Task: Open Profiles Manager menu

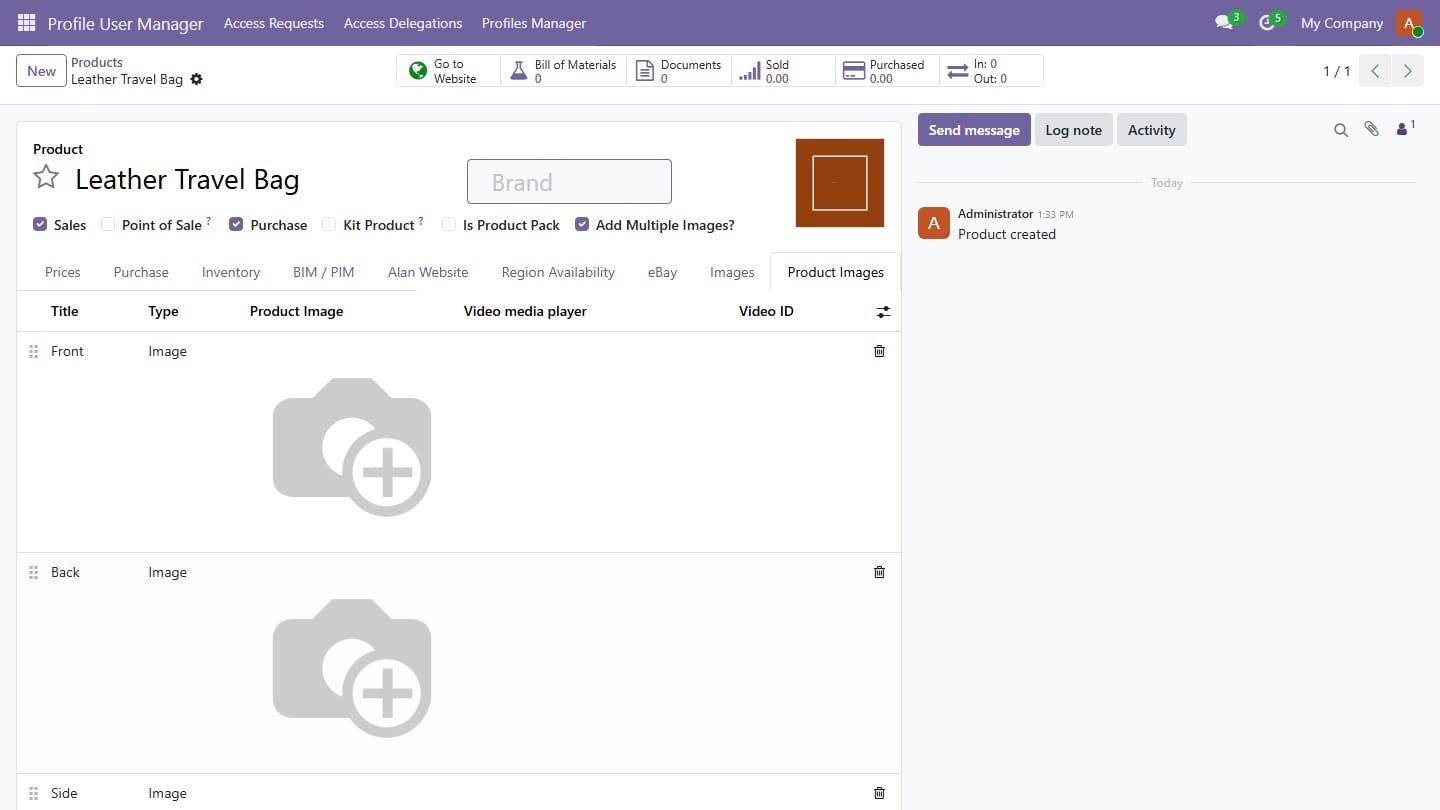Action: pyautogui.click(x=534, y=23)
